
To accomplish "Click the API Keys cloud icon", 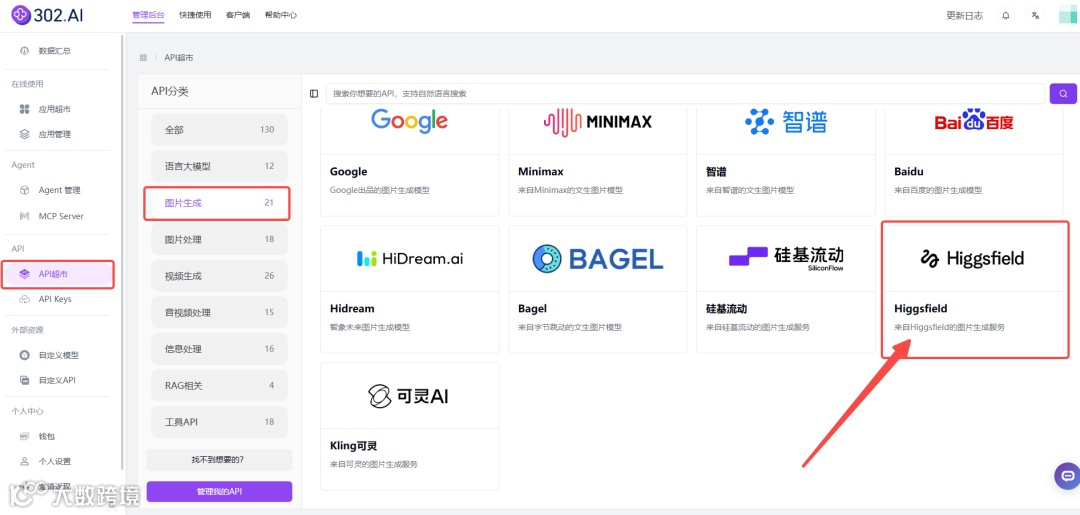I will tap(25, 299).
